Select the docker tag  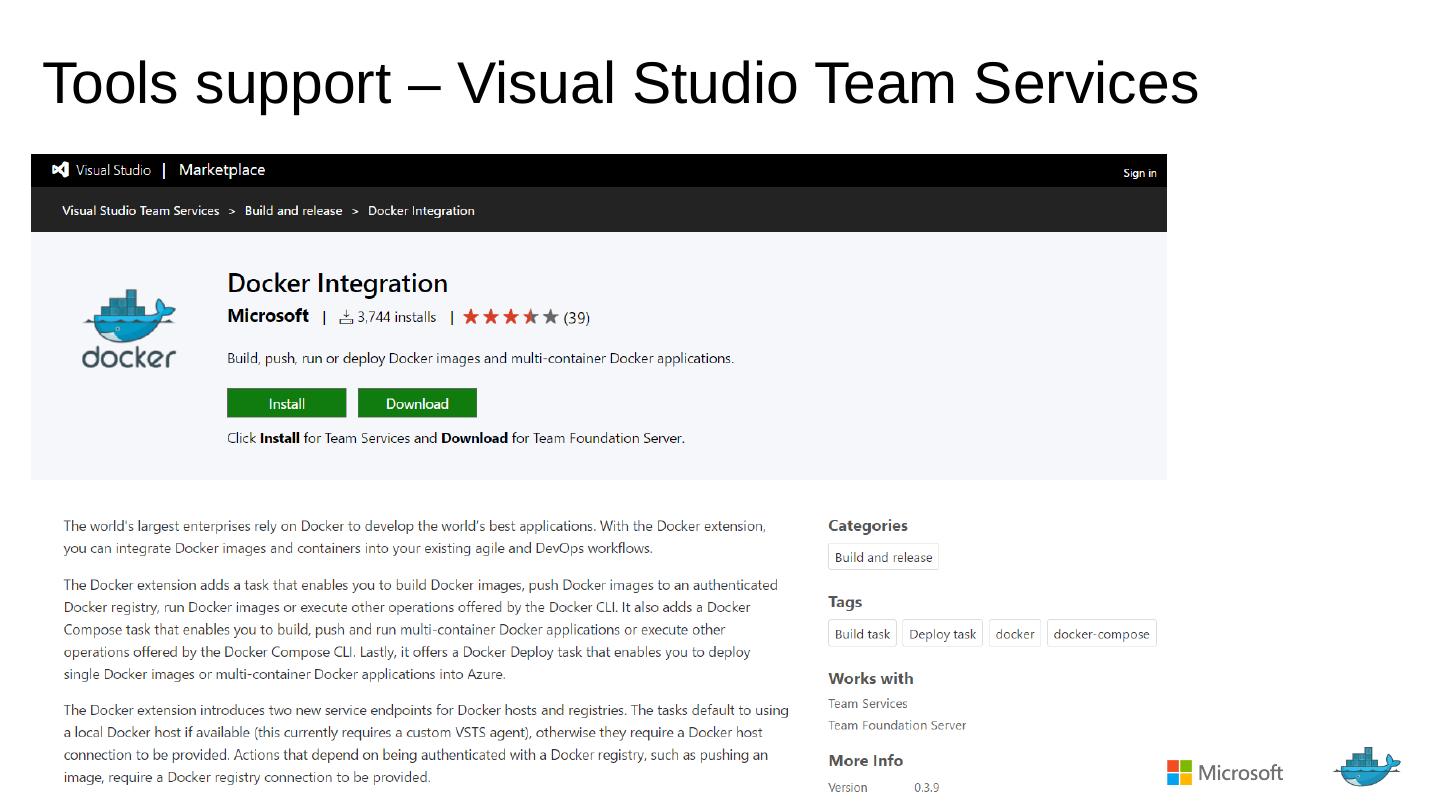(1015, 634)
